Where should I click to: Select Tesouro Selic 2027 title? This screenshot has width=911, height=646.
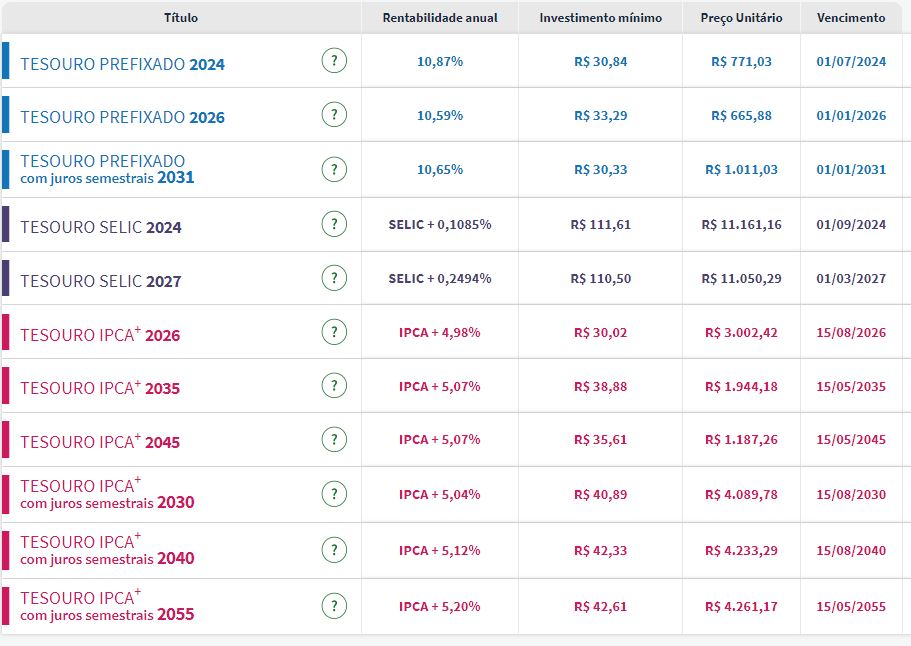[x=101, y=281]
